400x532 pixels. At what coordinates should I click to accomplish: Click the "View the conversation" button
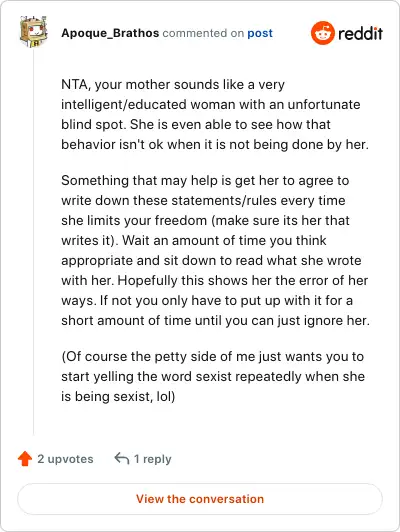pyautogui.click(x=200, y=499)
